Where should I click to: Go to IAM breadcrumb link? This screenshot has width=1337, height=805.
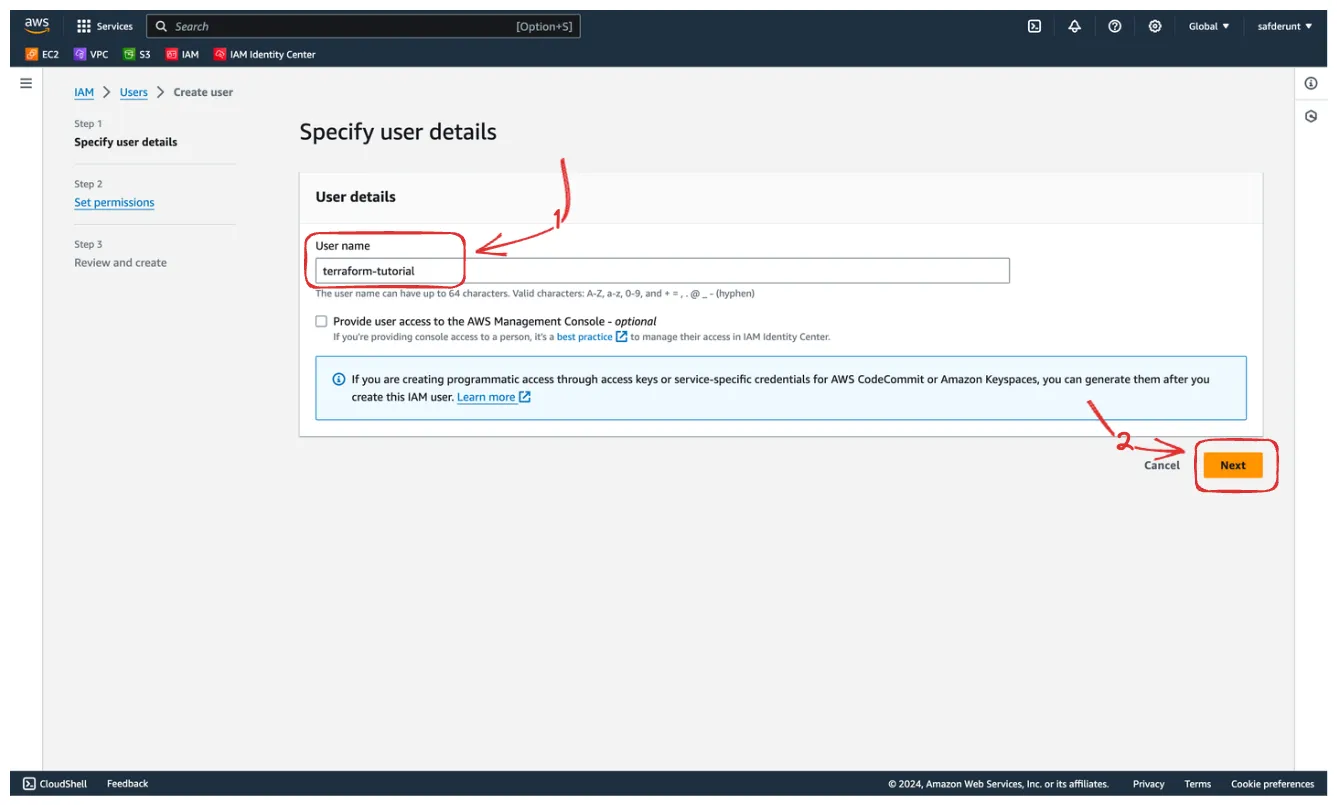click(84, 92)
